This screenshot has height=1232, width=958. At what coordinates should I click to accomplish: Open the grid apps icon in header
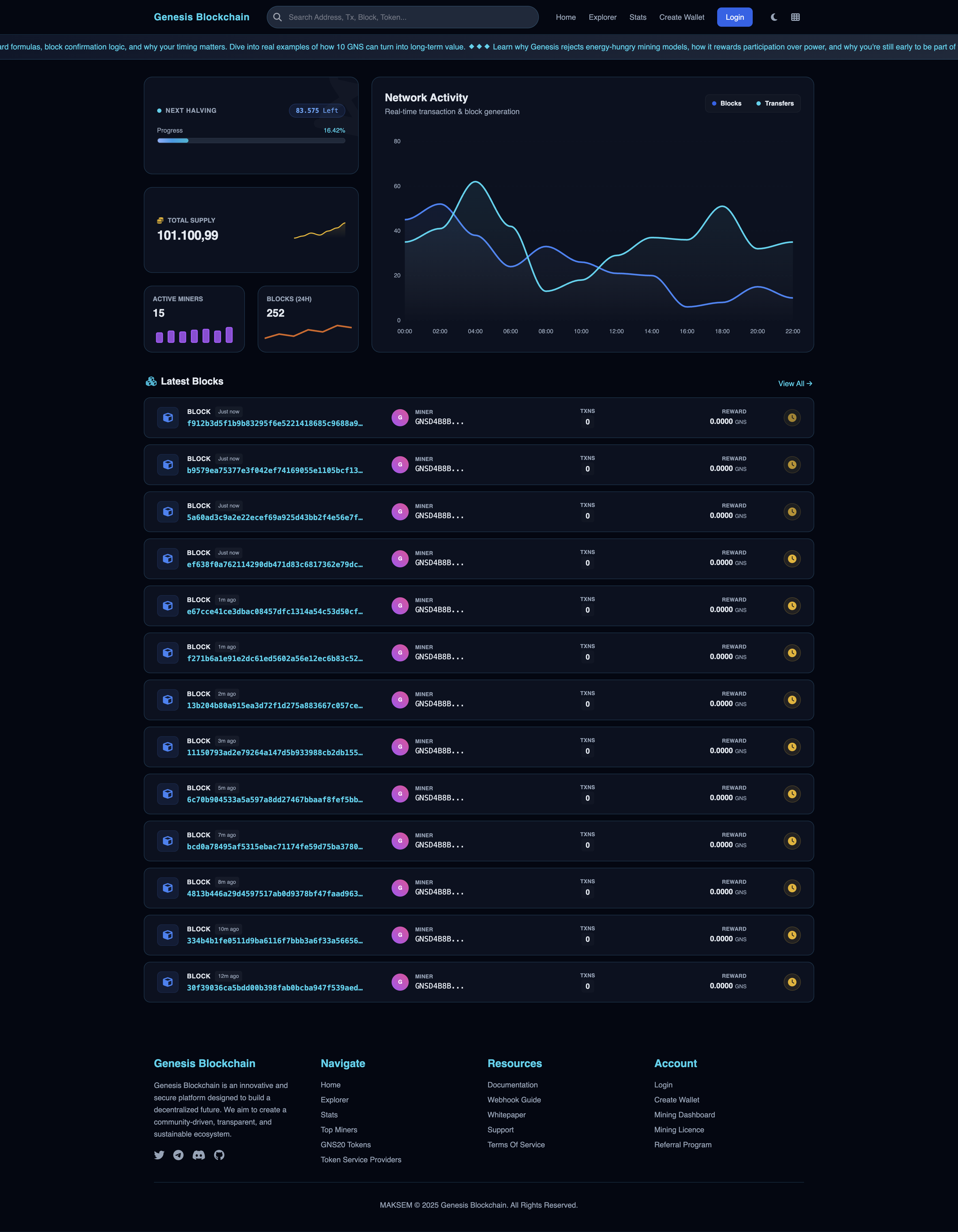pos(795,17)
